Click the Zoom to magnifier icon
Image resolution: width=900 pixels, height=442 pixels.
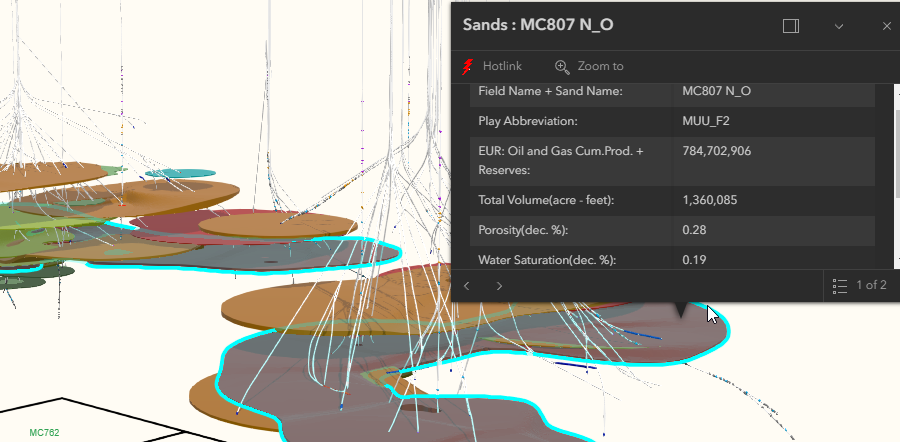[562, 66]
